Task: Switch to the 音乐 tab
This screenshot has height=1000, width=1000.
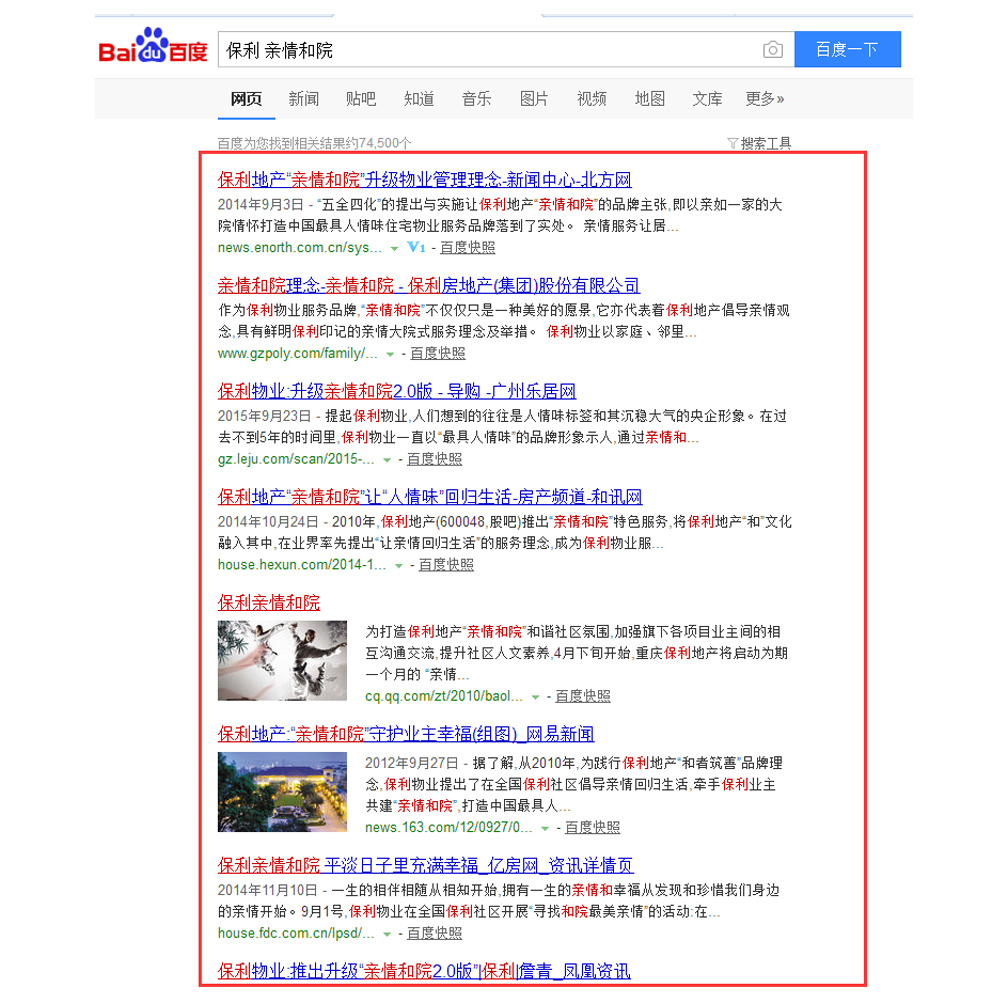Action: click(x=476, y=99)
